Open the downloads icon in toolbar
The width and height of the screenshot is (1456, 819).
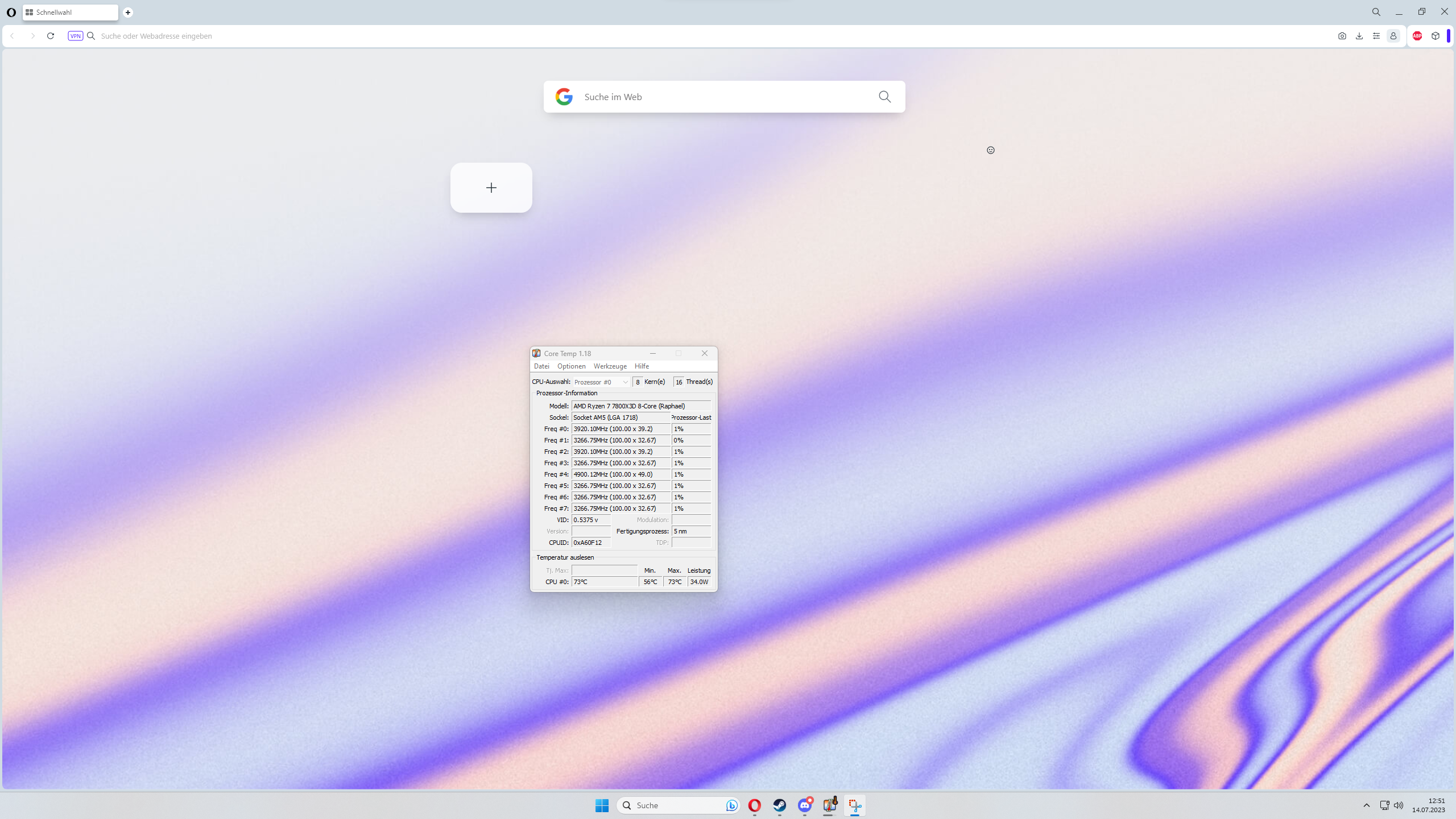(x=1359, y=36)
